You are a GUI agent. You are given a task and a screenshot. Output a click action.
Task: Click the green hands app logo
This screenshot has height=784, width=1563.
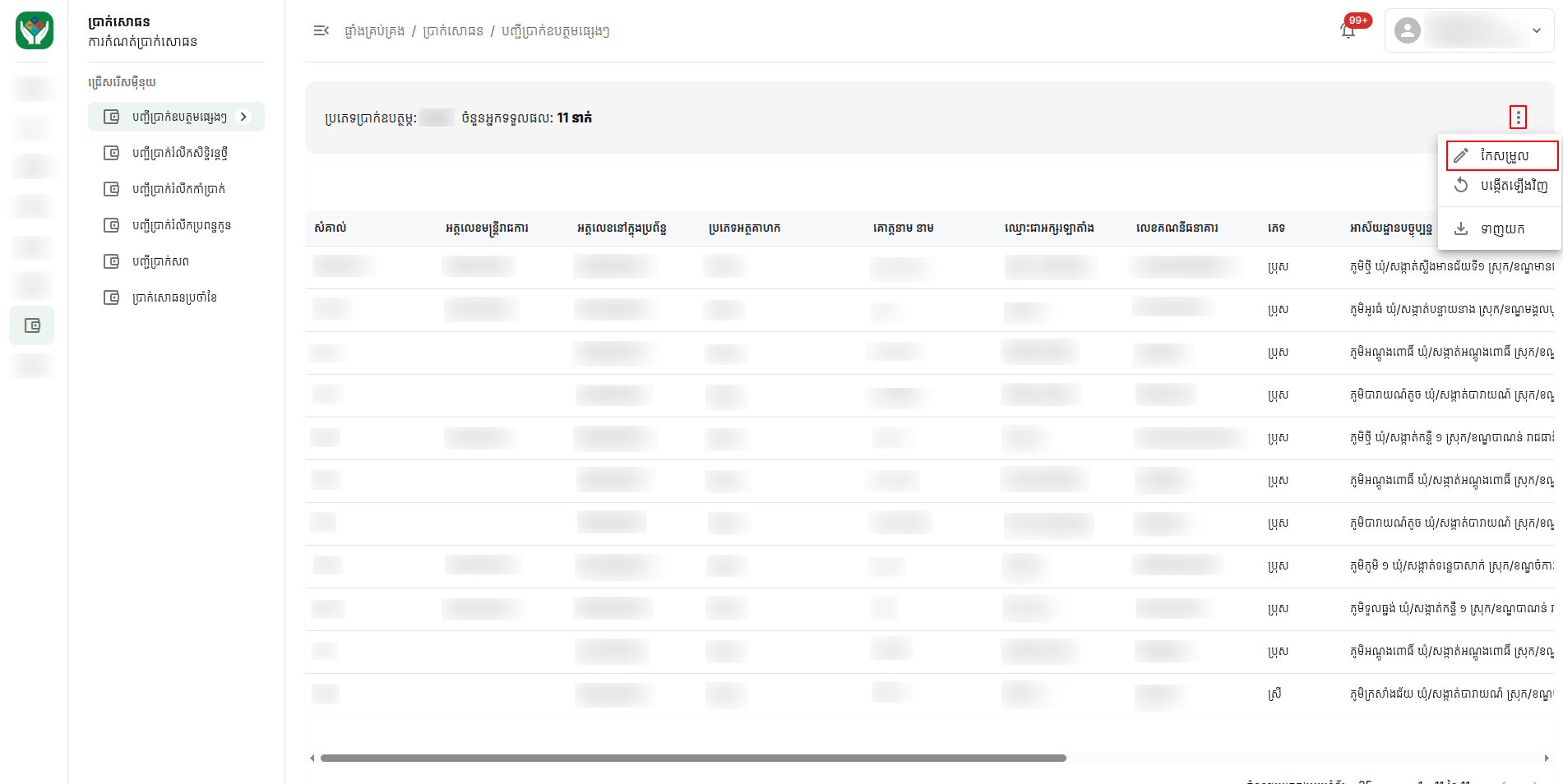pyautogui.click(x=35, y=30)
